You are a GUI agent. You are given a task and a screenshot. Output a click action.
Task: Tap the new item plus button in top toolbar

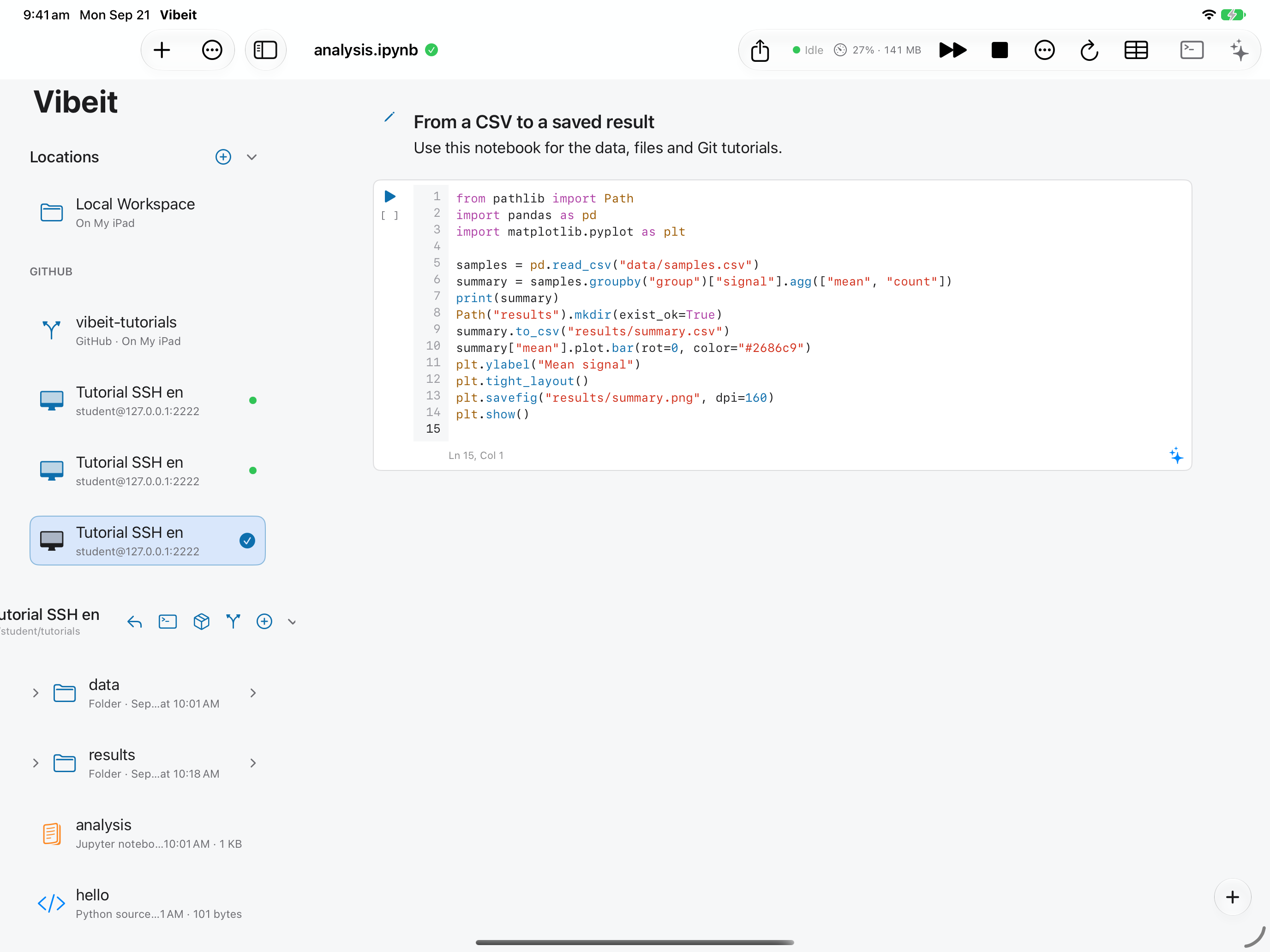pyautogui.click(x=162, y=50)
